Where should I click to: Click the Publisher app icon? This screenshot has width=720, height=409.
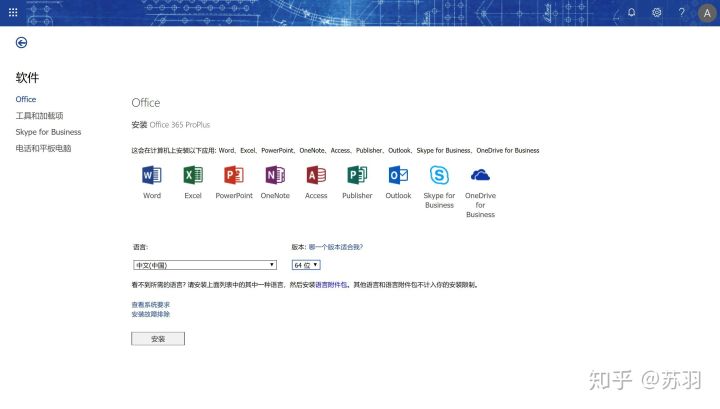click(357, 175)
